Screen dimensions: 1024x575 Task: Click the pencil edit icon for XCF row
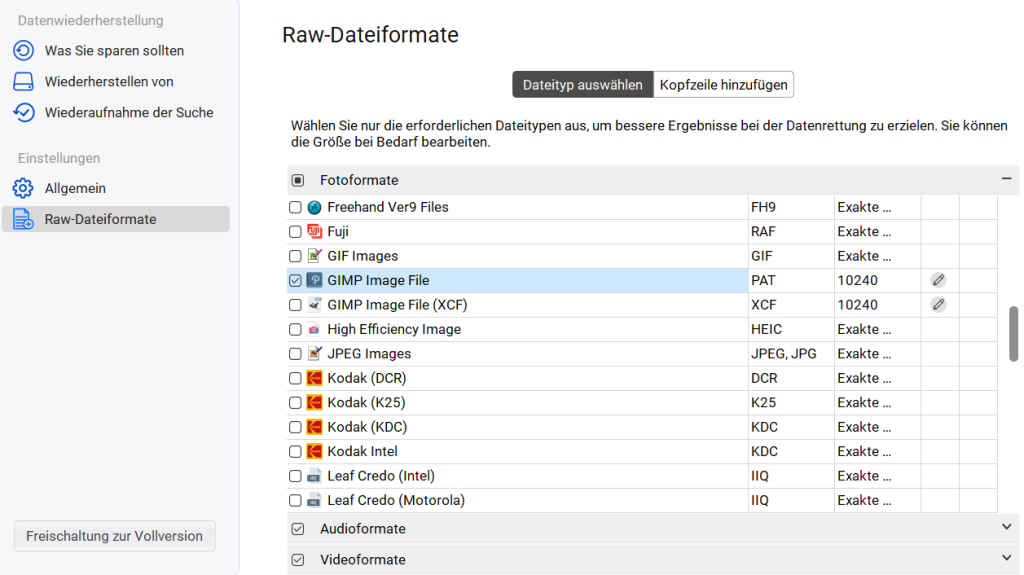tap(938, 305)
